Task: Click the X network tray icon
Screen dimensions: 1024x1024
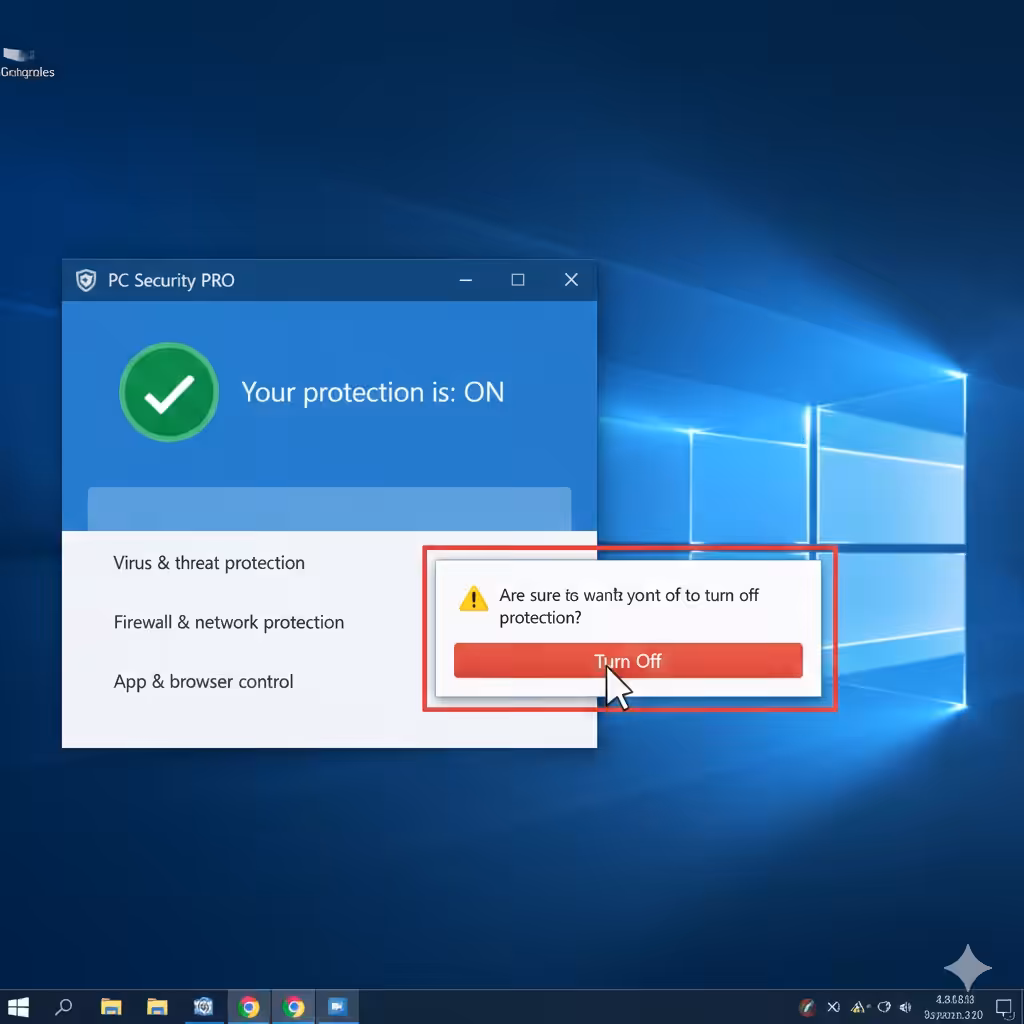Action: (x=833, y=1007)
